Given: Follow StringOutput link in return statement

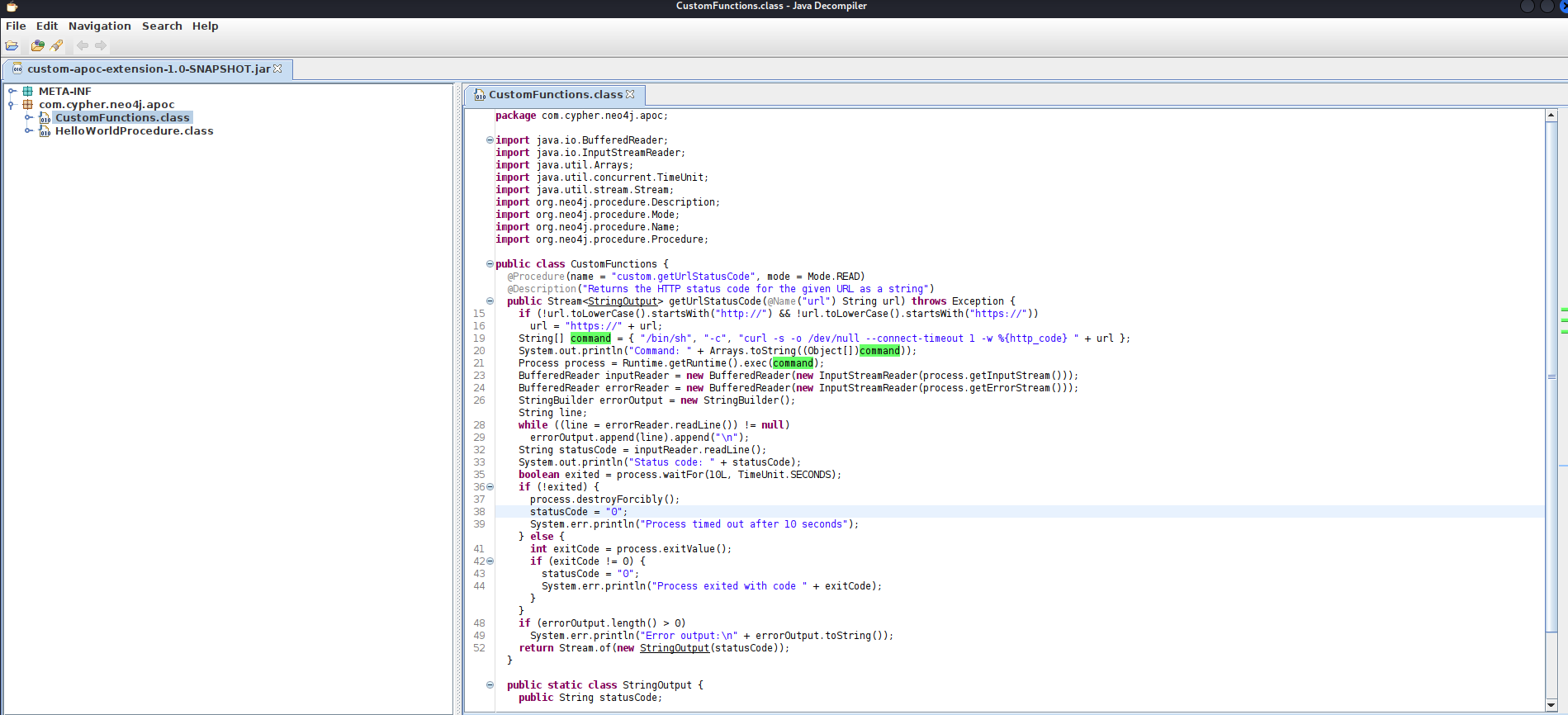Looking at the screenshot, I should pyautogui.click(x=675, y=648).
